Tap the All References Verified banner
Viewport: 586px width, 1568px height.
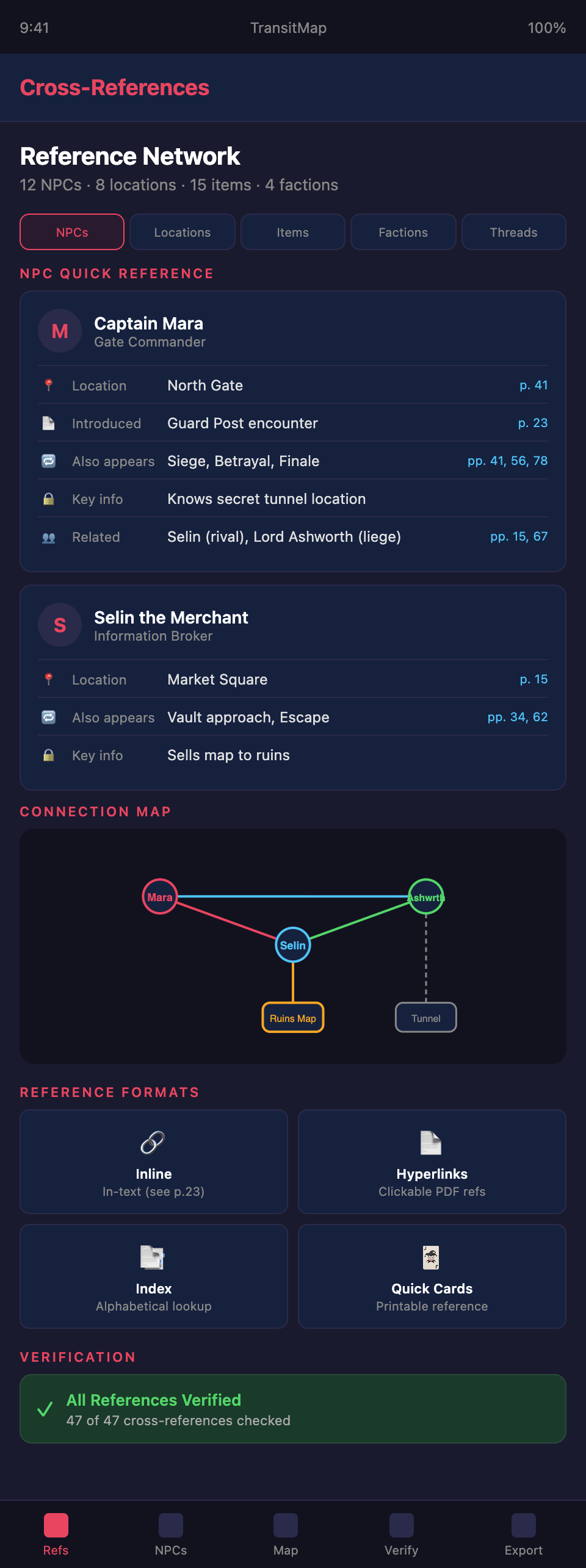coord(293,1409)
